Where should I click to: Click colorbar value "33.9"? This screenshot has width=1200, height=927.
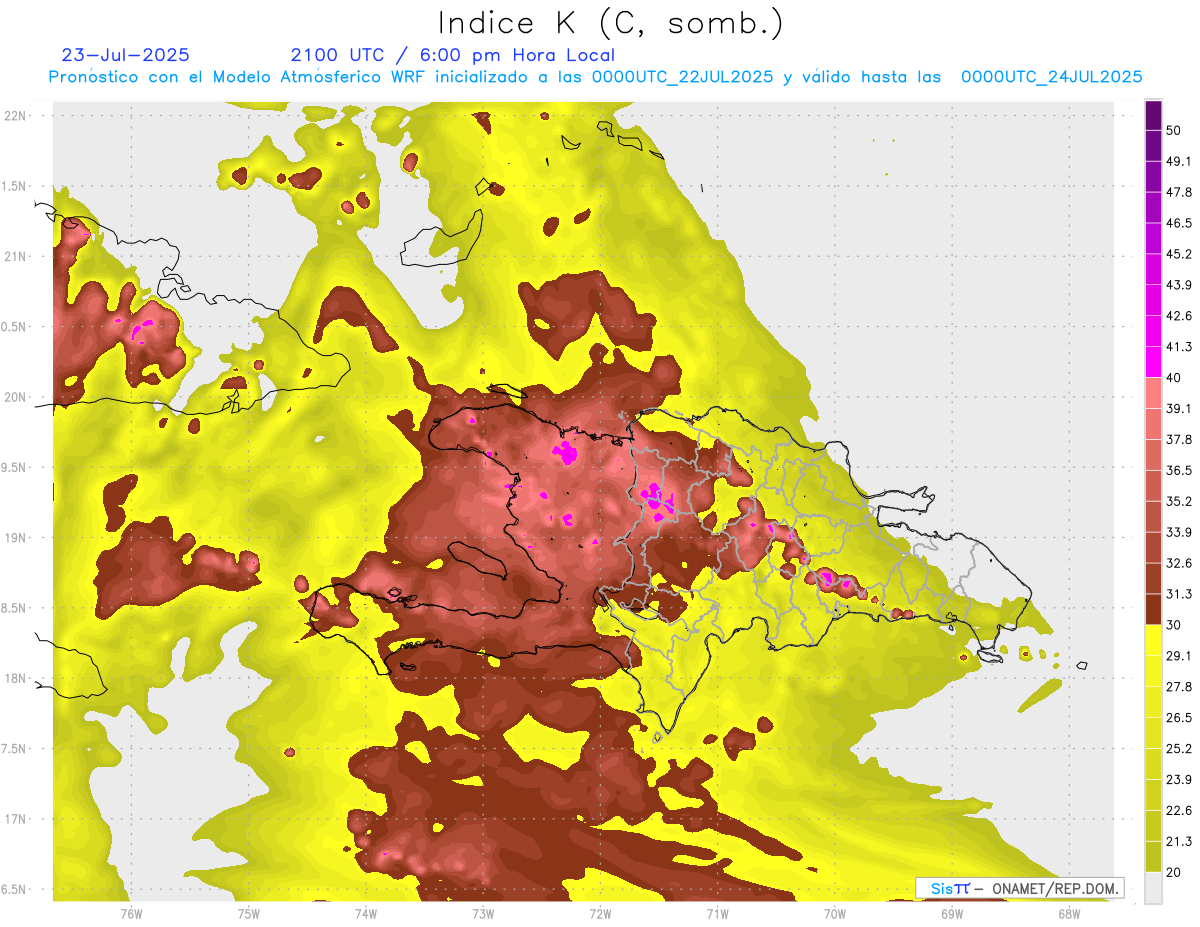pos(1178,532)
